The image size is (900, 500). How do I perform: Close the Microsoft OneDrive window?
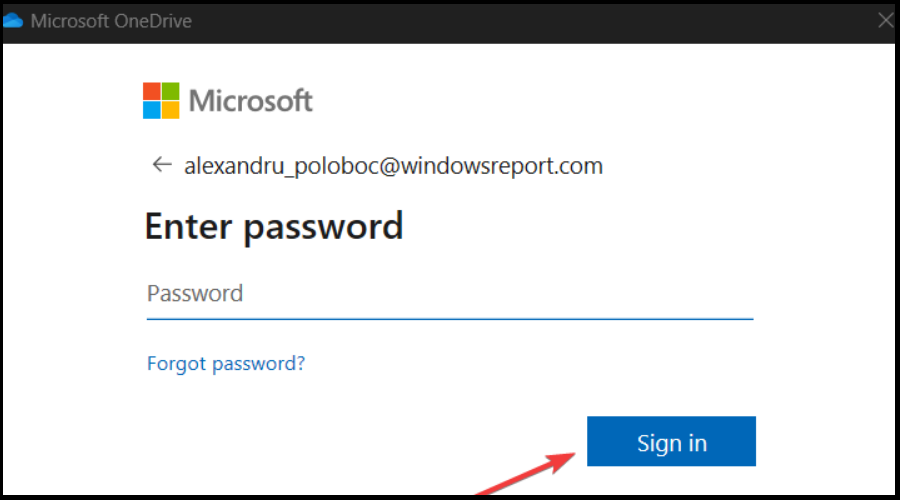886,21
